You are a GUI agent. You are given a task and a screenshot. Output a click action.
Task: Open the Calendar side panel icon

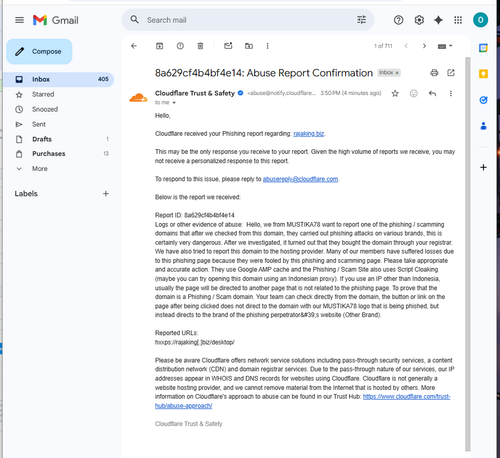click(x=483, y=48)
